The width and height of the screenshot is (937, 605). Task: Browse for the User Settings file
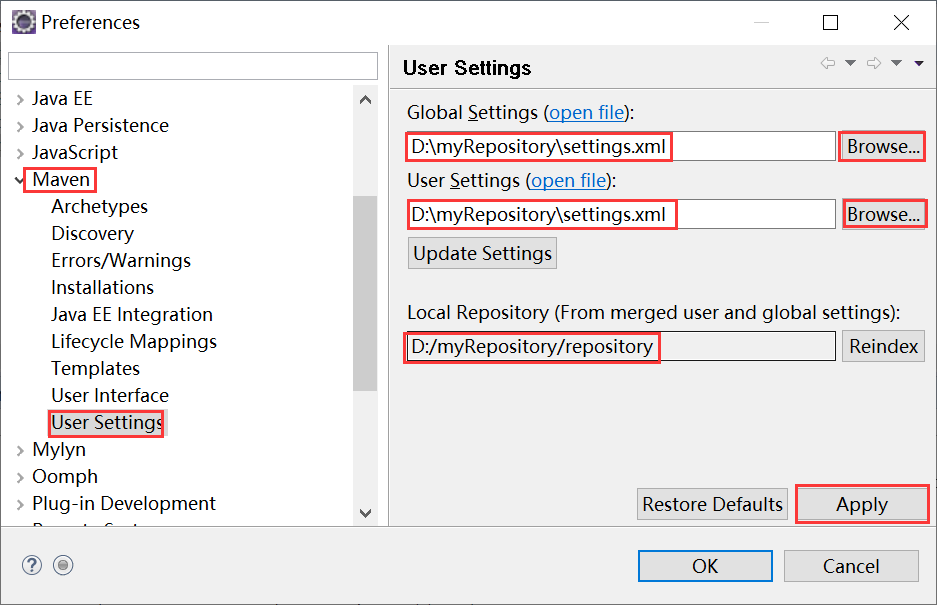[883, 215]
